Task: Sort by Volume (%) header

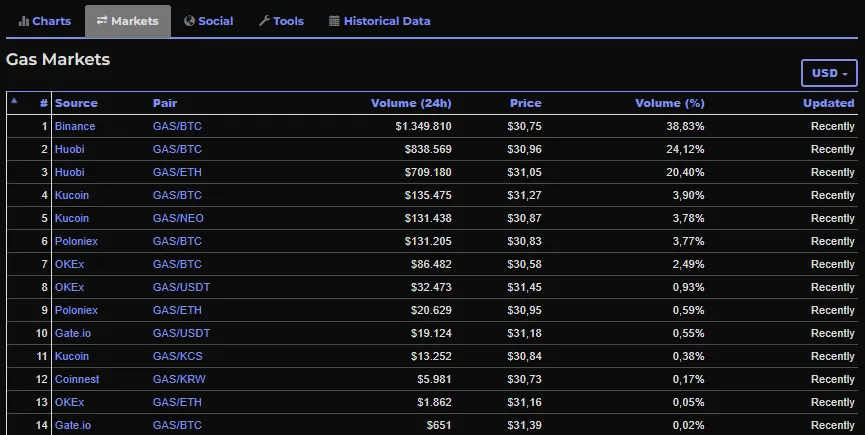Action: (670, 103)
